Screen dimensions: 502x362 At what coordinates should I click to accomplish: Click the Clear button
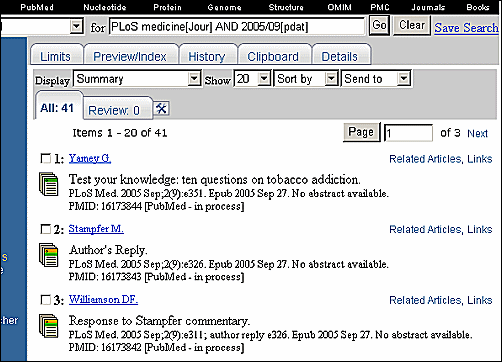point(412,25)
